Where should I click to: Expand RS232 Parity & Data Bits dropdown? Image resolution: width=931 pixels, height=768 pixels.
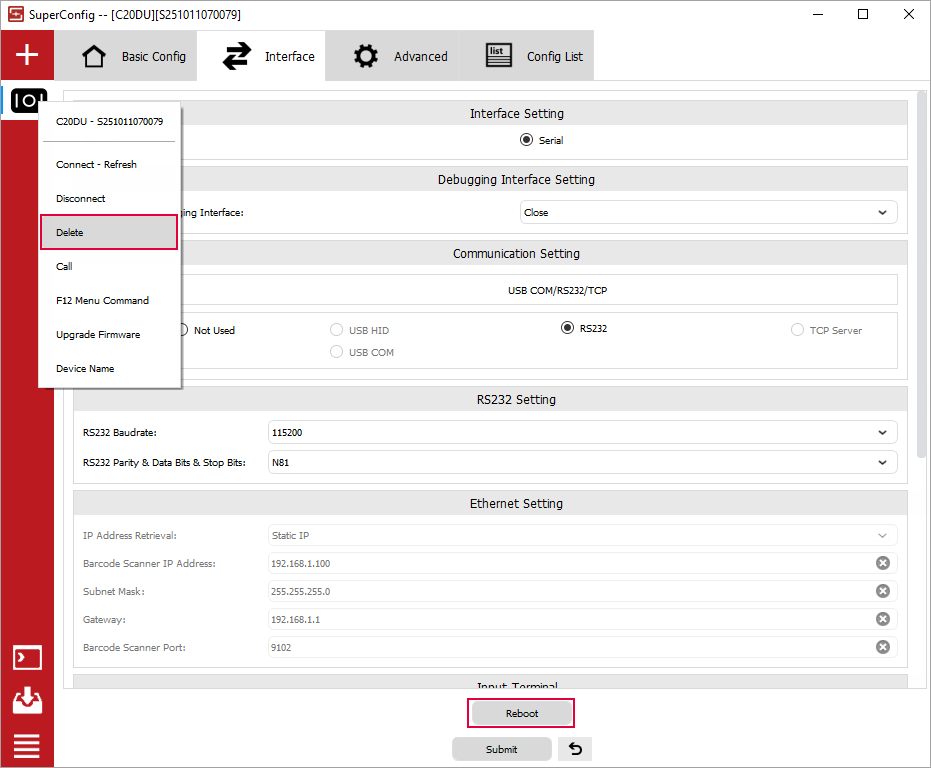tap(582, 463)
